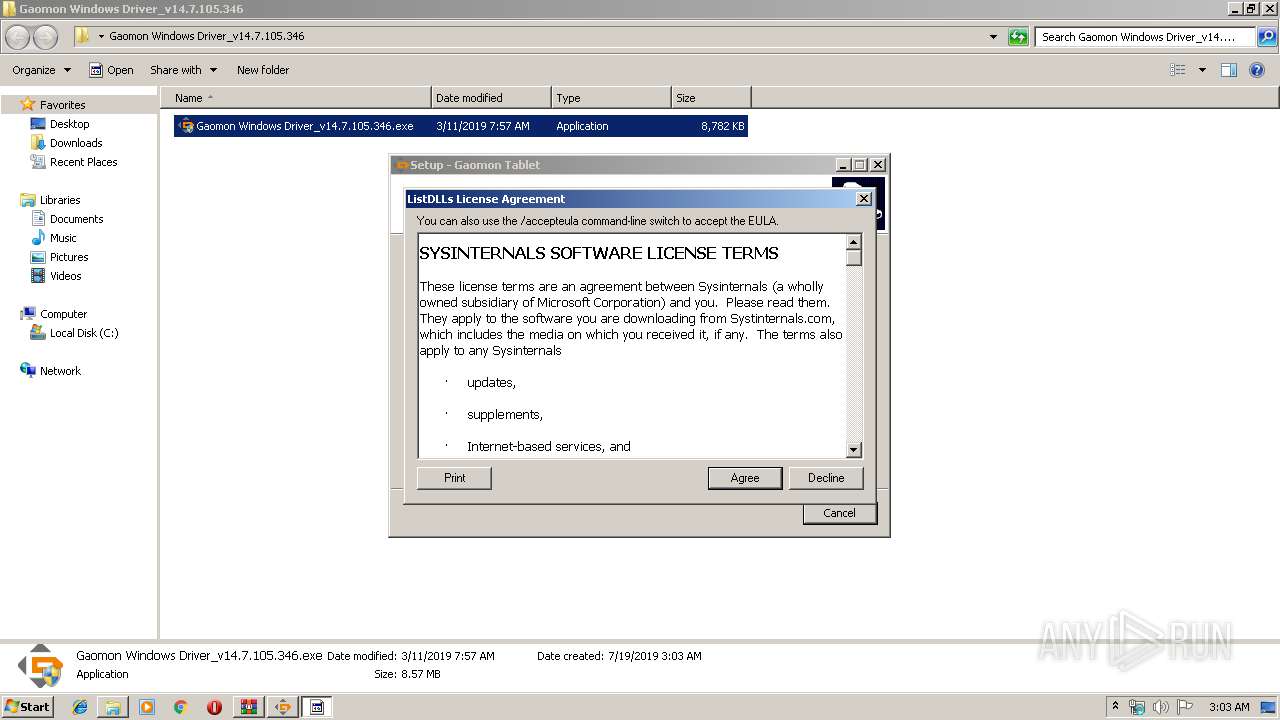Image resolution: width=1280 pixels, height=720 pixels.
Task: Click Open in Explorer toolbar
Action: point(111,70)
